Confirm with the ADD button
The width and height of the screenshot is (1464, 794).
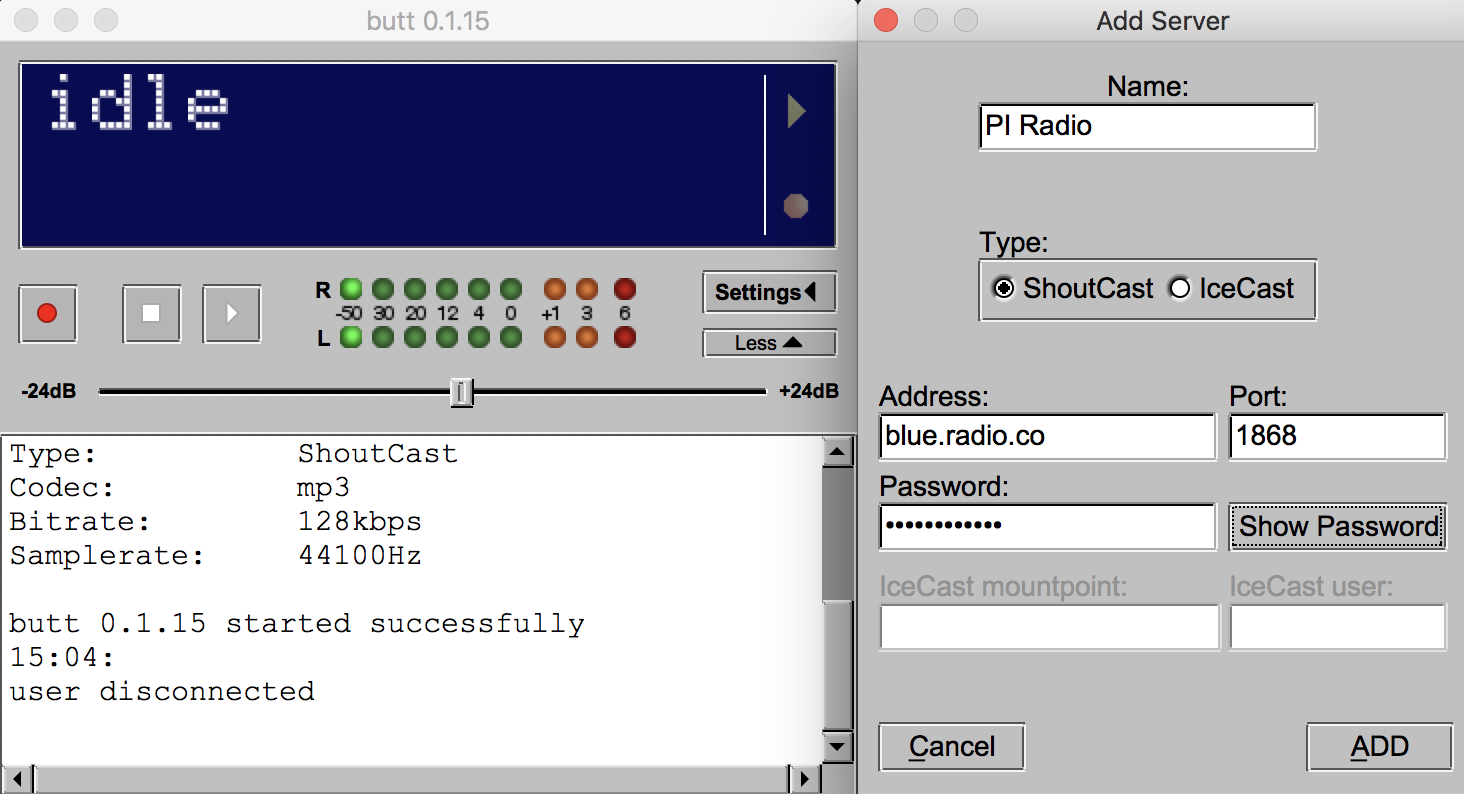click(x=1379, y=747)
